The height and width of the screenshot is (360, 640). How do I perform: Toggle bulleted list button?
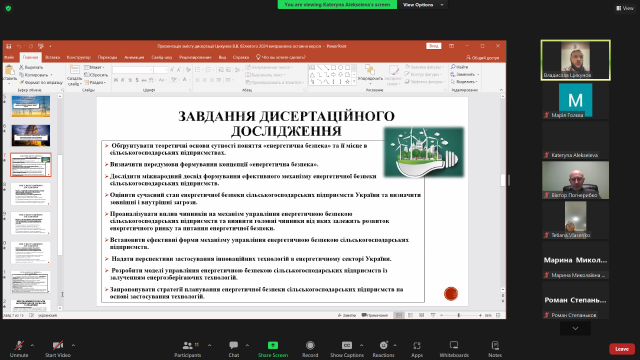click(198, 70)
